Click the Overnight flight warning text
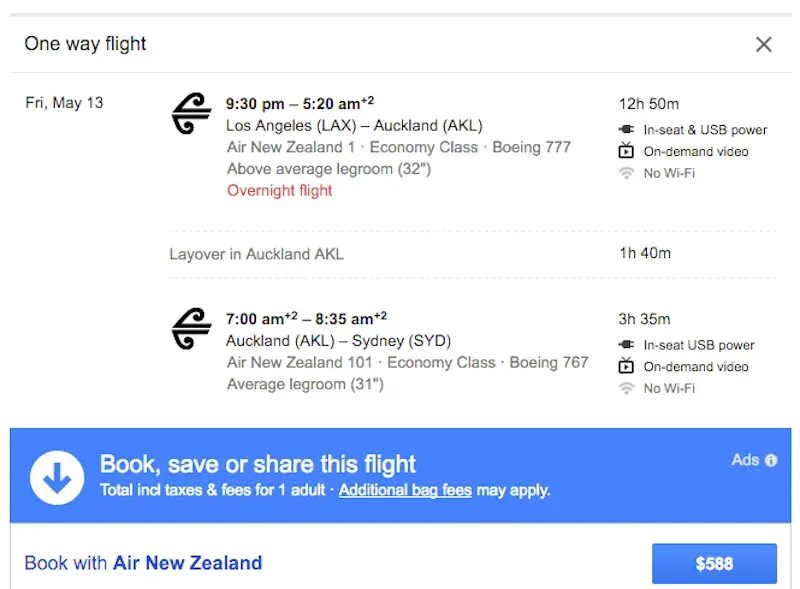The width and height of the screenshot is (800, 589). (x=280, y=190)
